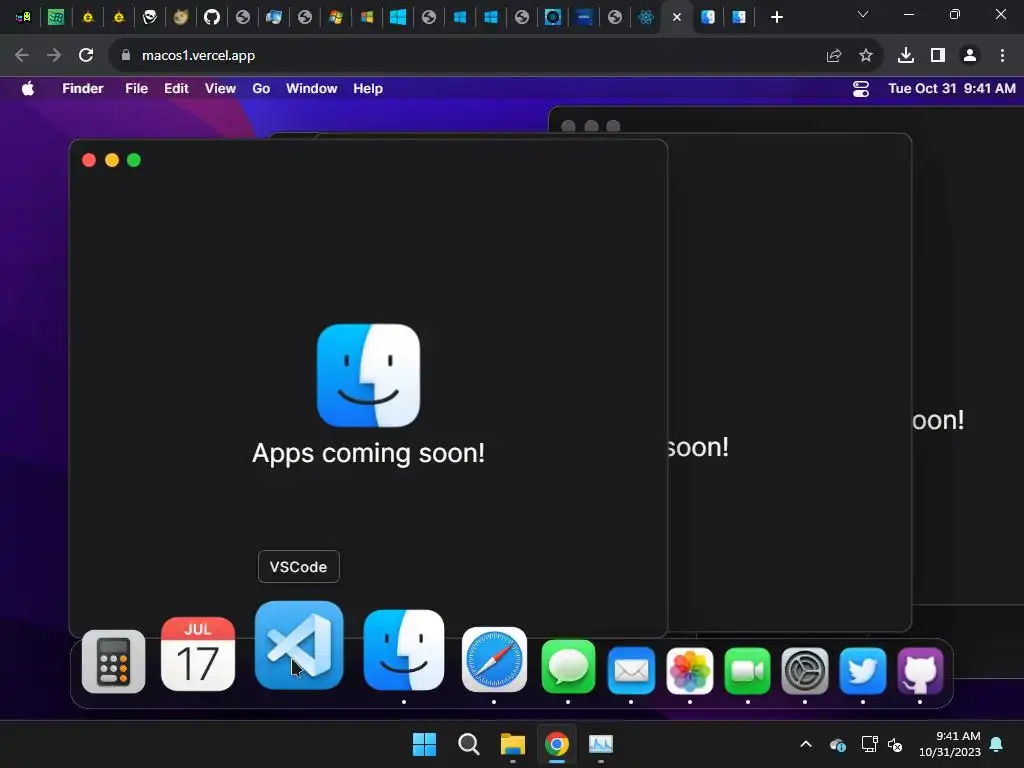Open the Window menu
Viewport: 1024px width, 768px height.
(x=312, y=88)
